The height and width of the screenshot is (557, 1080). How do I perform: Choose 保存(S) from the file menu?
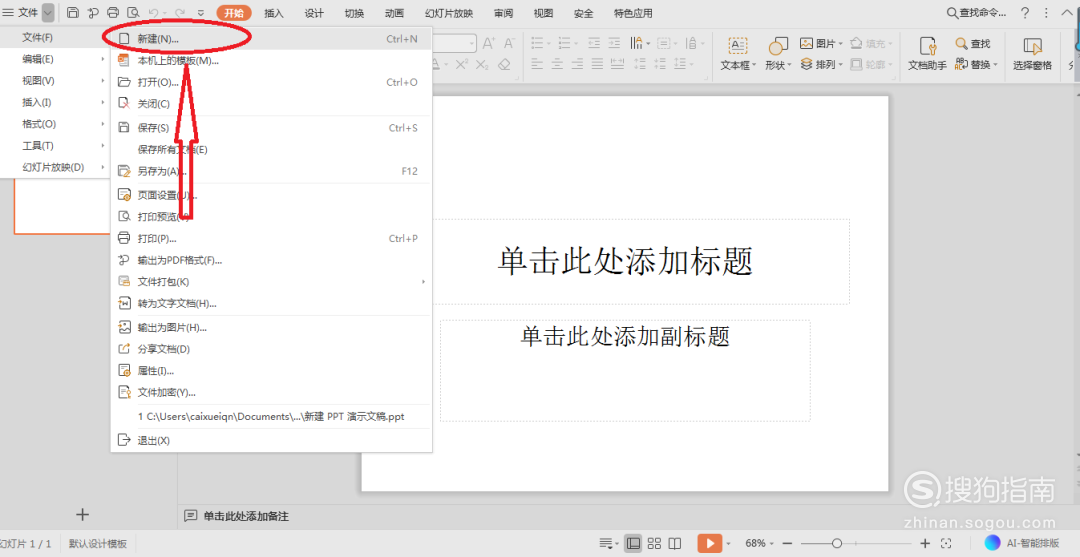point(271,128)
